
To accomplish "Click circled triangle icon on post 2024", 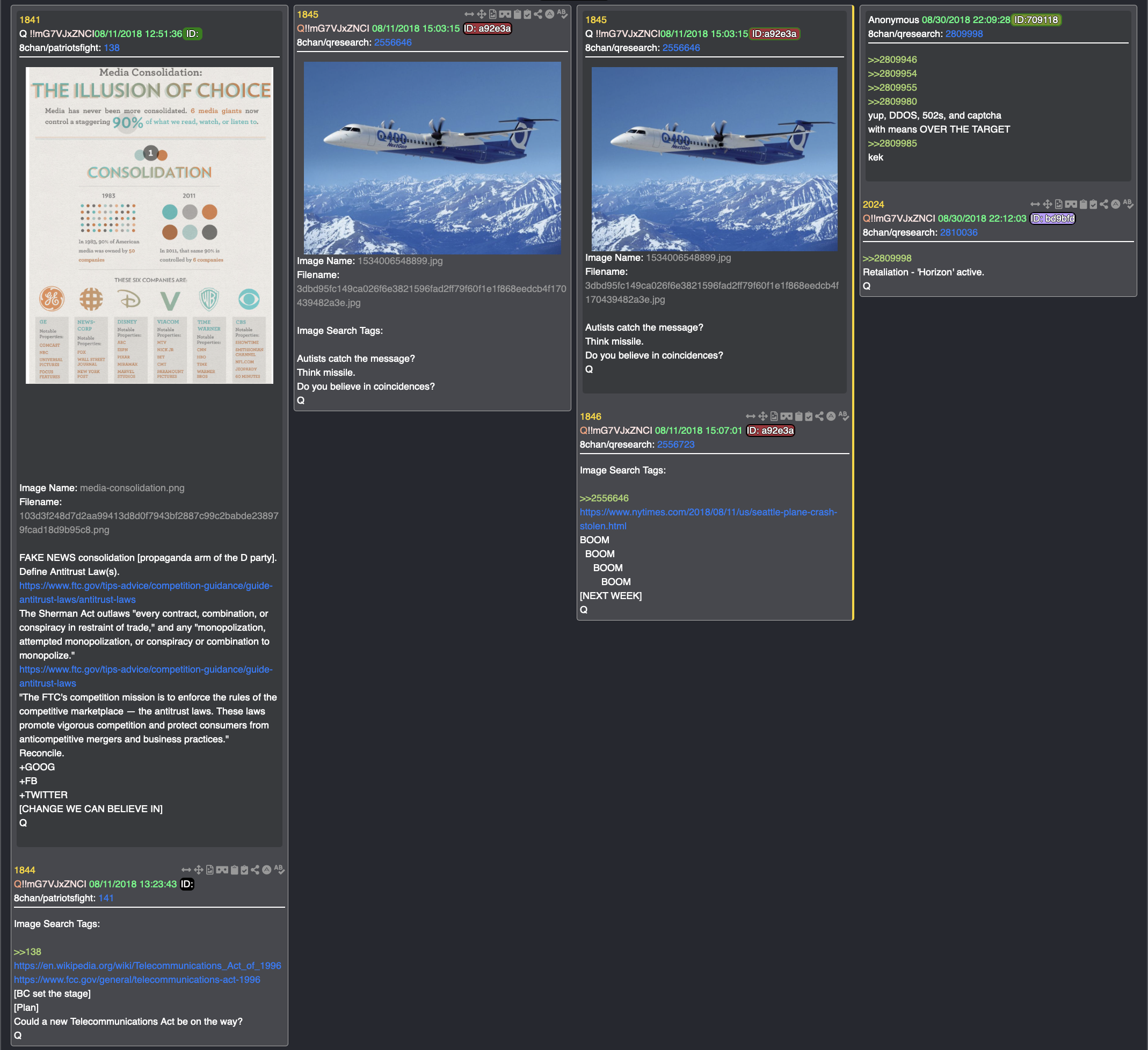I will 1116,204.
